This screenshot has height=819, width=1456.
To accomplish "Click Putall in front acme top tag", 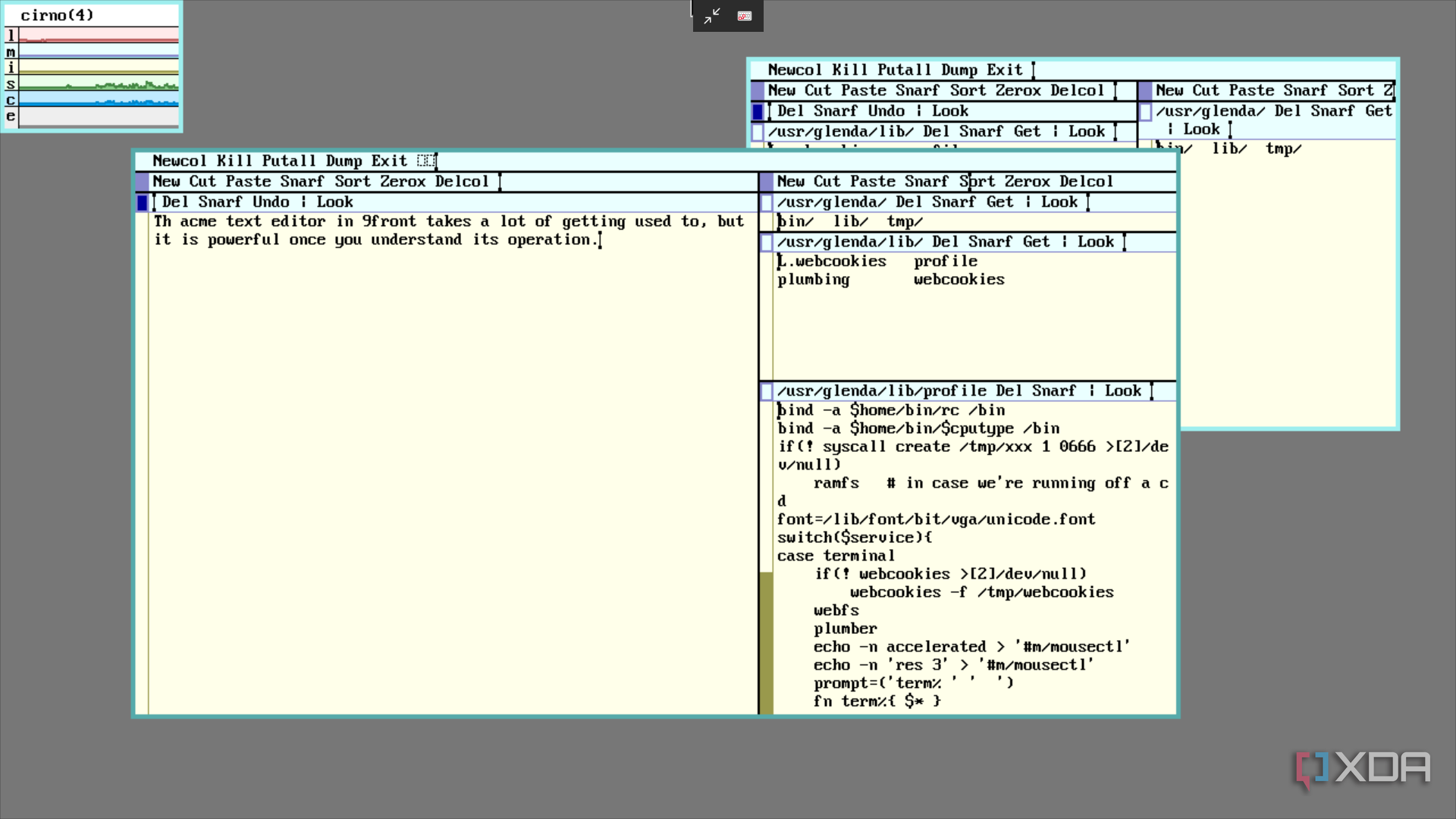I will 289,161.
